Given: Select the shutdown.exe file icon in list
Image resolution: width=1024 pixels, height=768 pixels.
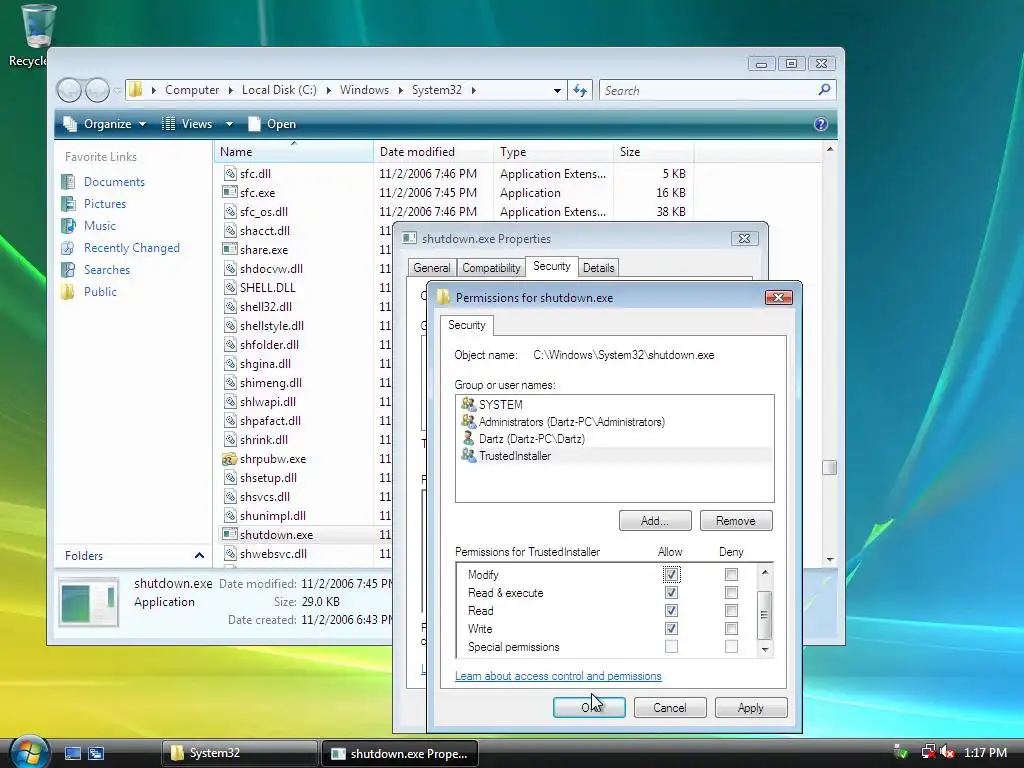Looking at the screenshot, I should tap(229, 535).
